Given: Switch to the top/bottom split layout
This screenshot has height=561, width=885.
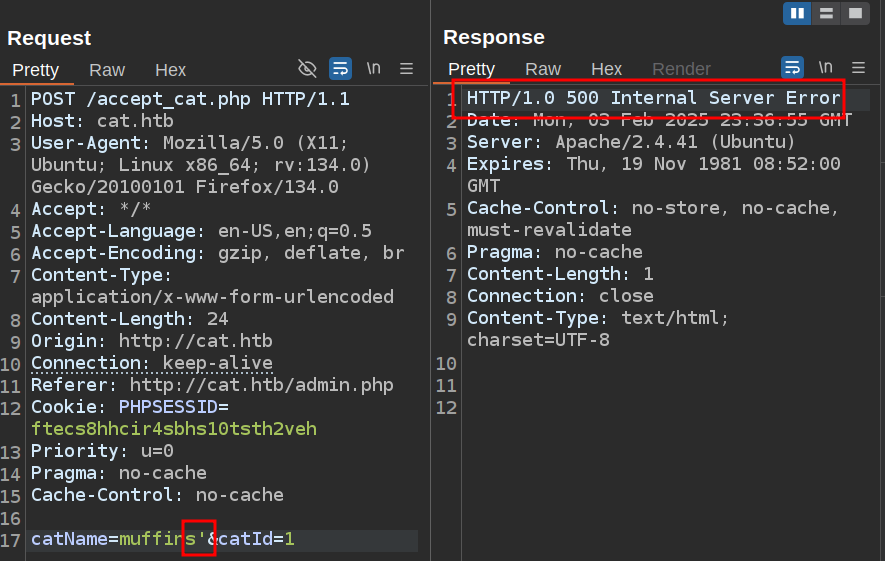Looking at the screenshot, I should (x=826, y=13).
